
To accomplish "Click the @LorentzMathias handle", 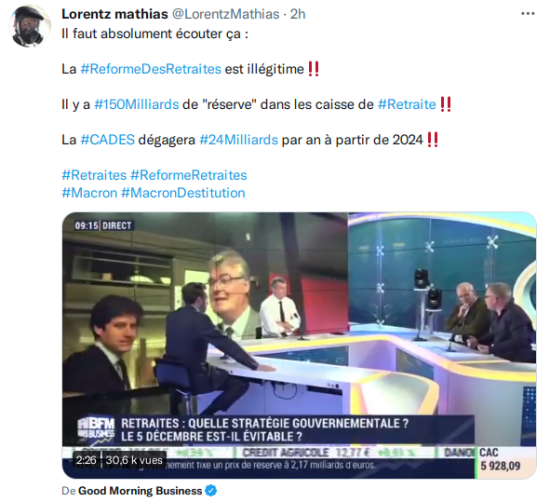I will [x=226, y=14].
